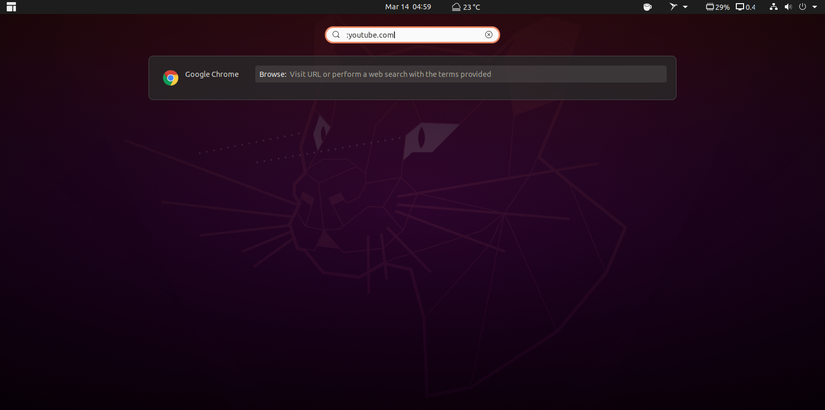
Task: Clear the search field with the X icon
Action: tap(489, 35)
